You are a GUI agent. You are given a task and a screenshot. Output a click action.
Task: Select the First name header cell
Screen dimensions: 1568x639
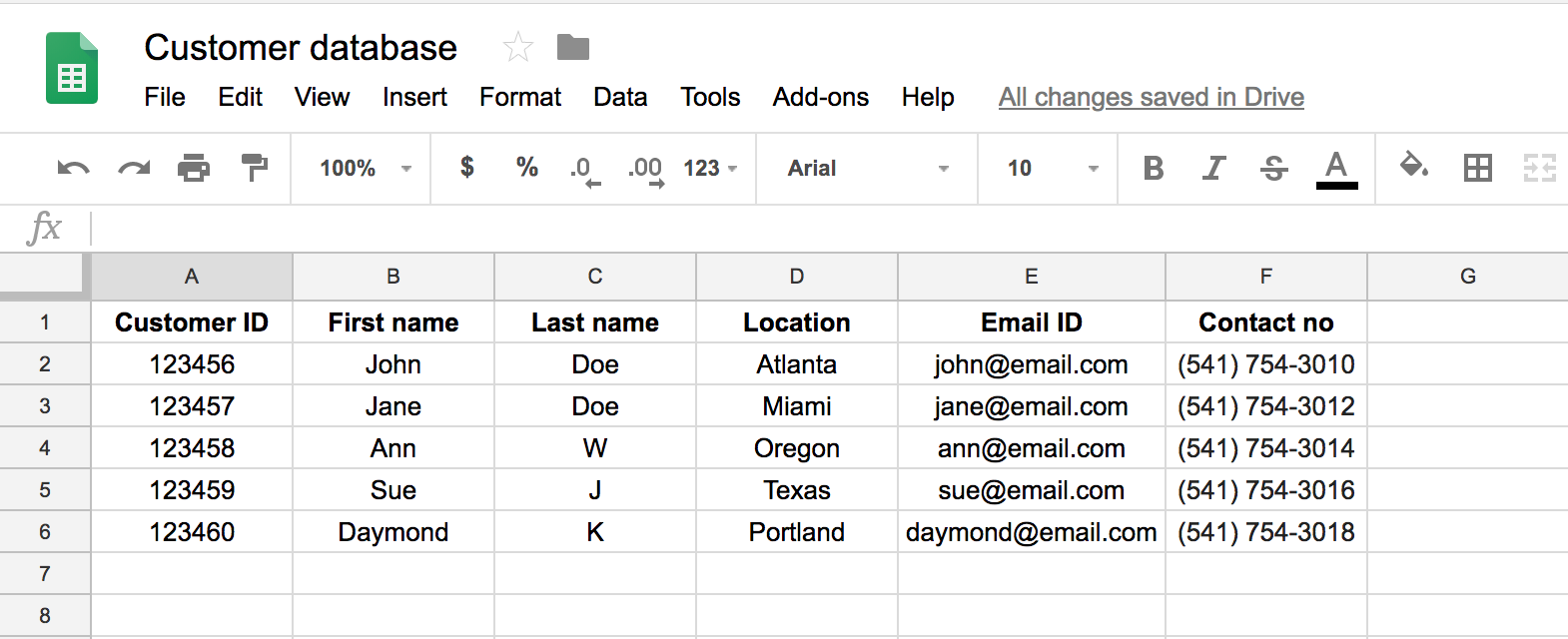[393, 322]
